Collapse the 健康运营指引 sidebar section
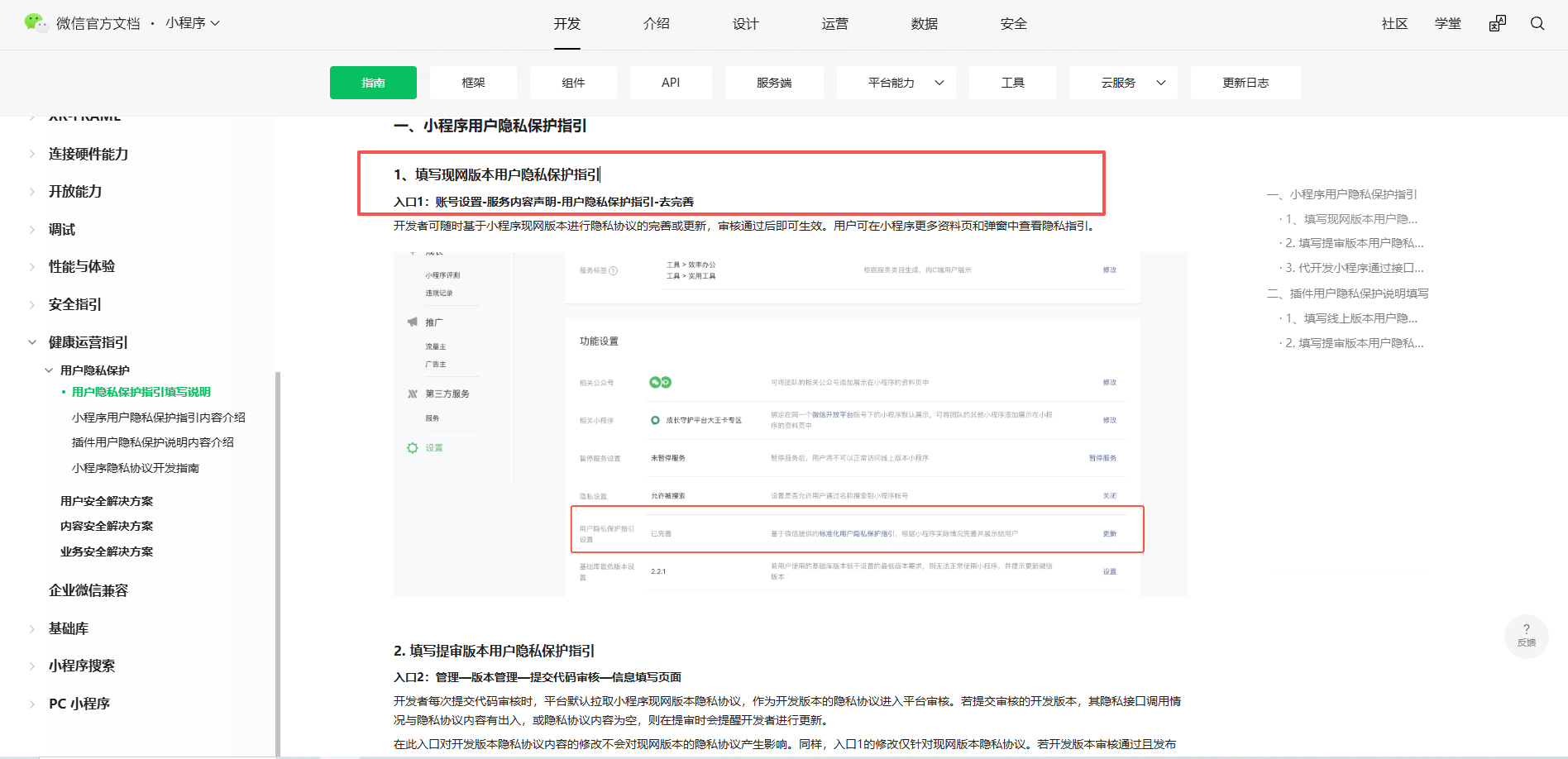Screen dimensions: 1568x759 point(32,342)
